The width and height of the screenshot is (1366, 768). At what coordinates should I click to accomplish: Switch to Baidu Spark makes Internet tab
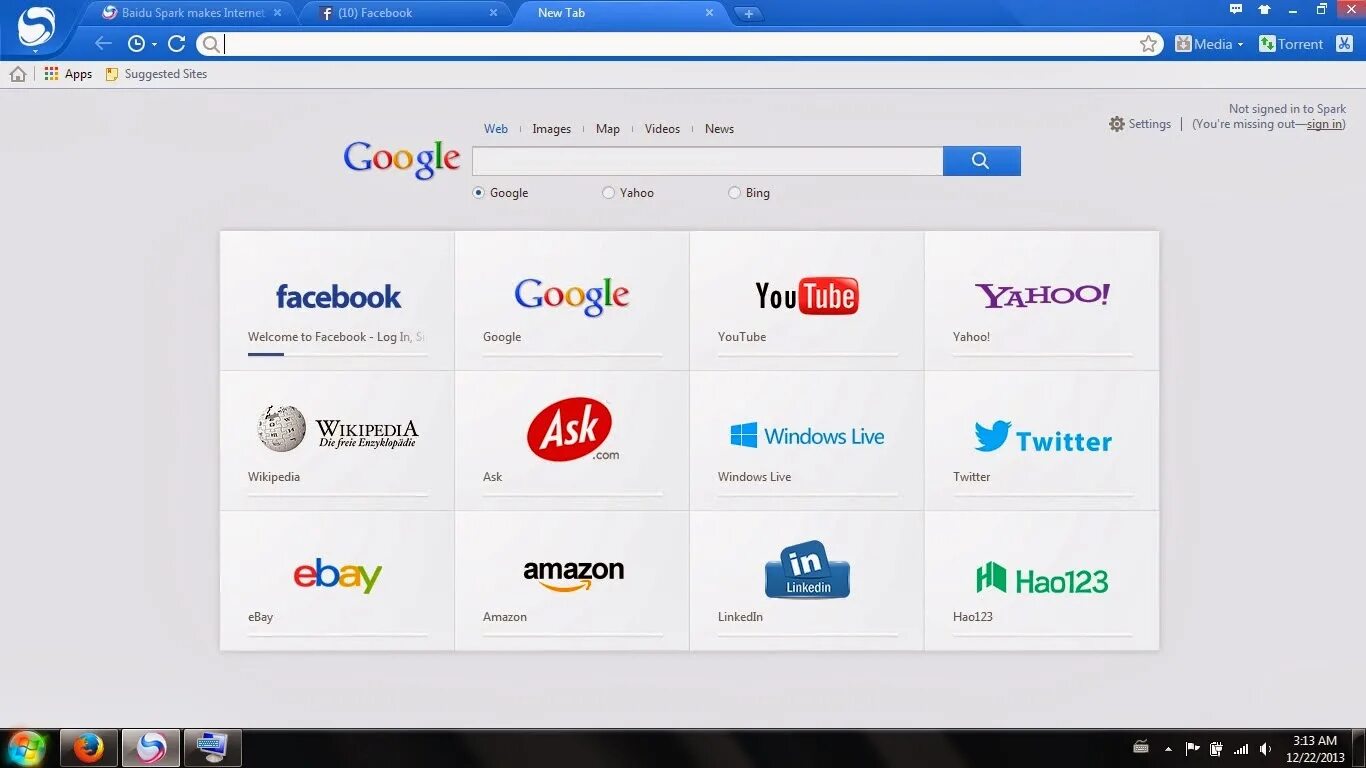tap(183, 13)
